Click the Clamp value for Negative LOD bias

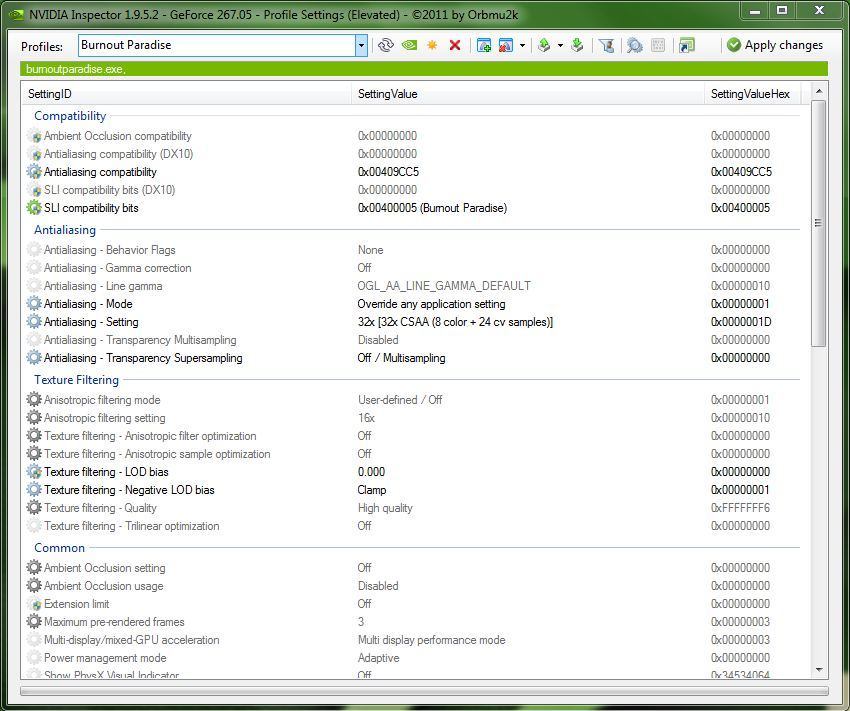coord(372,489)
